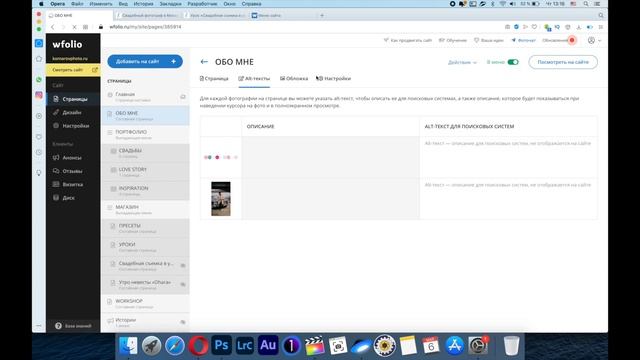Switch to the Страница tab
Screen dimensions: 640x360
pos(214,78)
